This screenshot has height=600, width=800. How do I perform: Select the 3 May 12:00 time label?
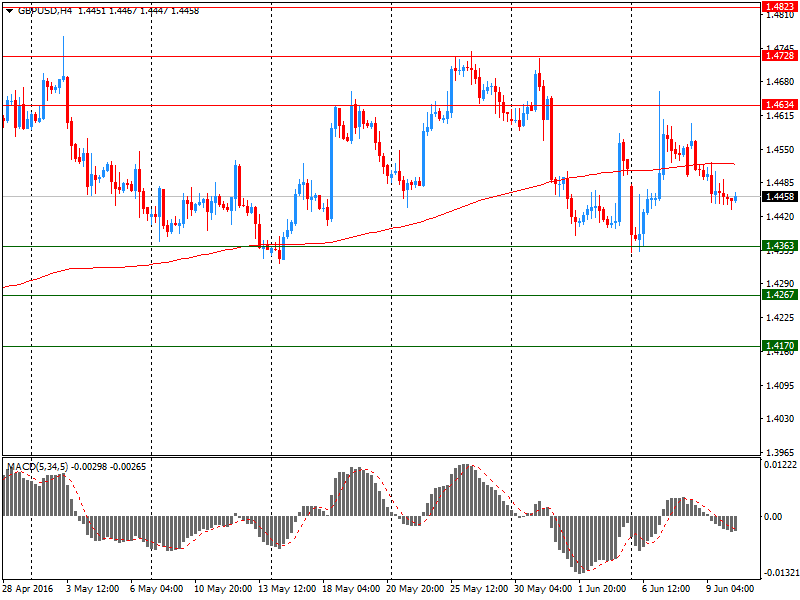tap(93, 589)
